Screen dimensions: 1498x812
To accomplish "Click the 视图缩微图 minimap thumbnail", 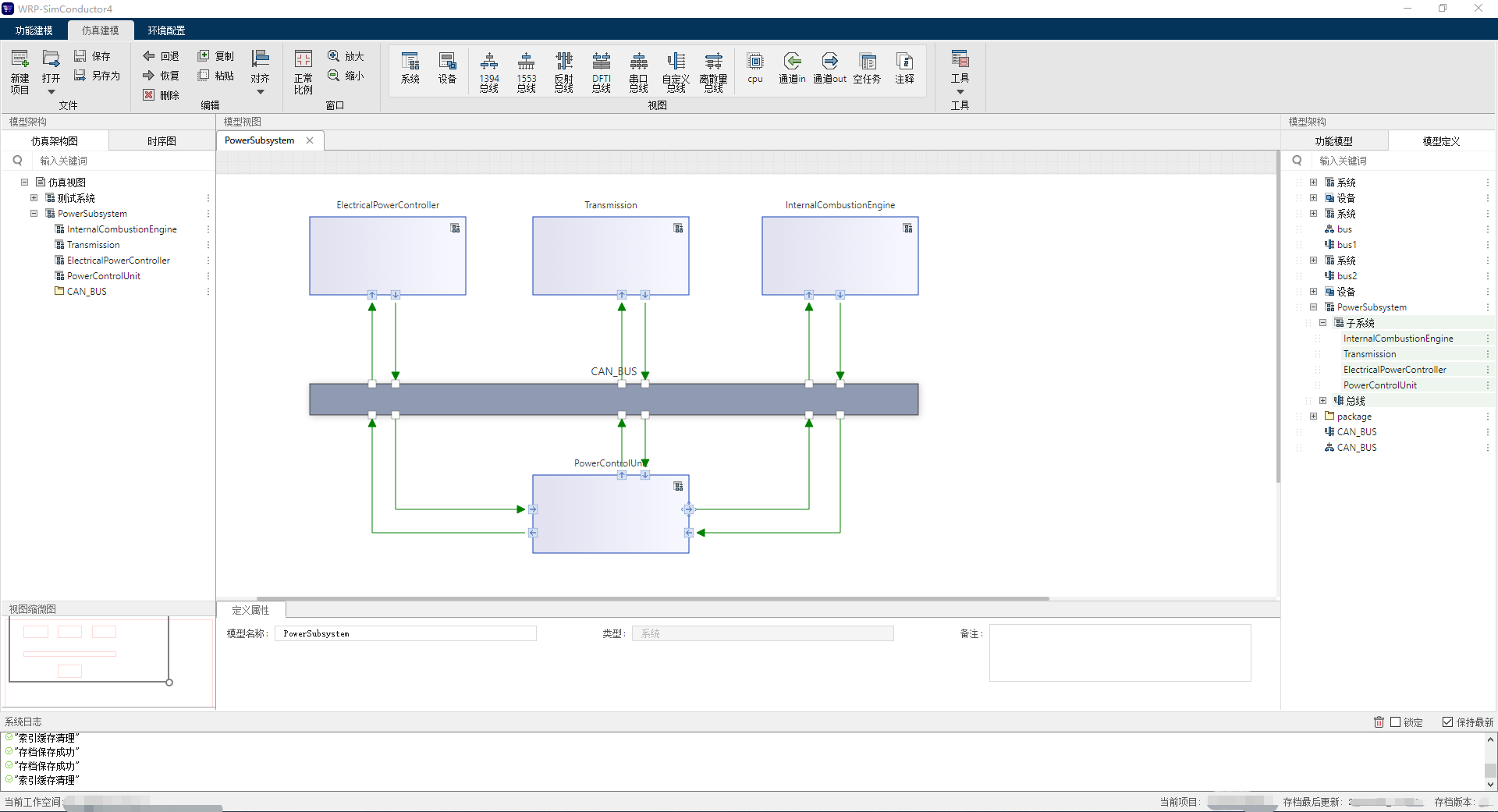I will (108, 661).
